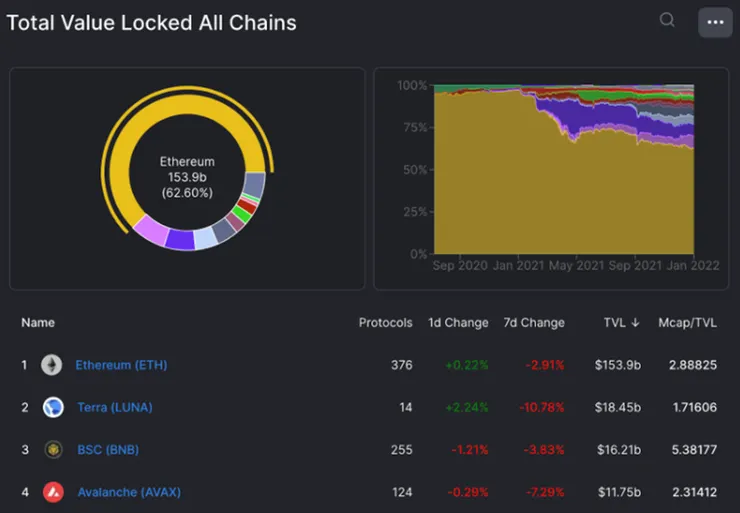Sort by the Protocols column header

(x=385, y=323)
